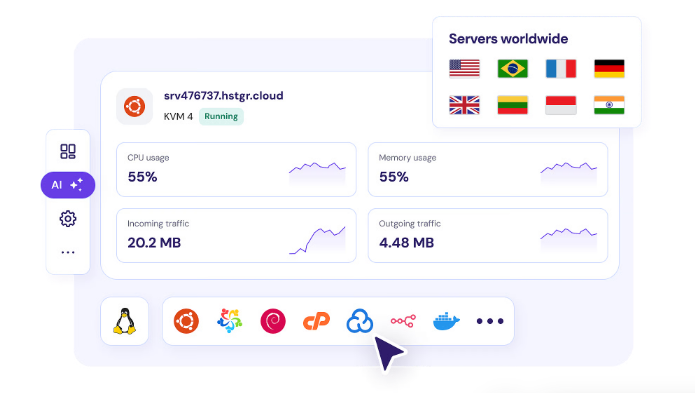Open the dashboard grid icon in sidebar
This screenshot has height=393, width=695.
coord(68,152)
